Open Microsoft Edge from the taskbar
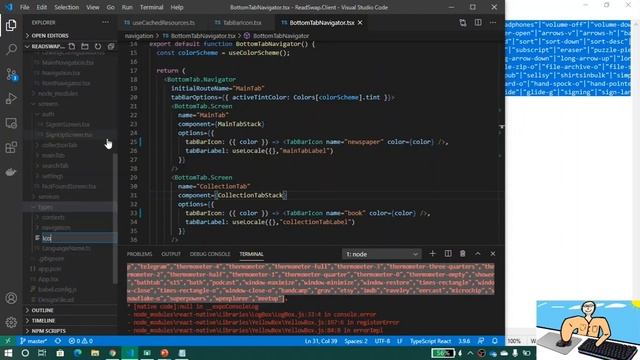 click(78, 353)
